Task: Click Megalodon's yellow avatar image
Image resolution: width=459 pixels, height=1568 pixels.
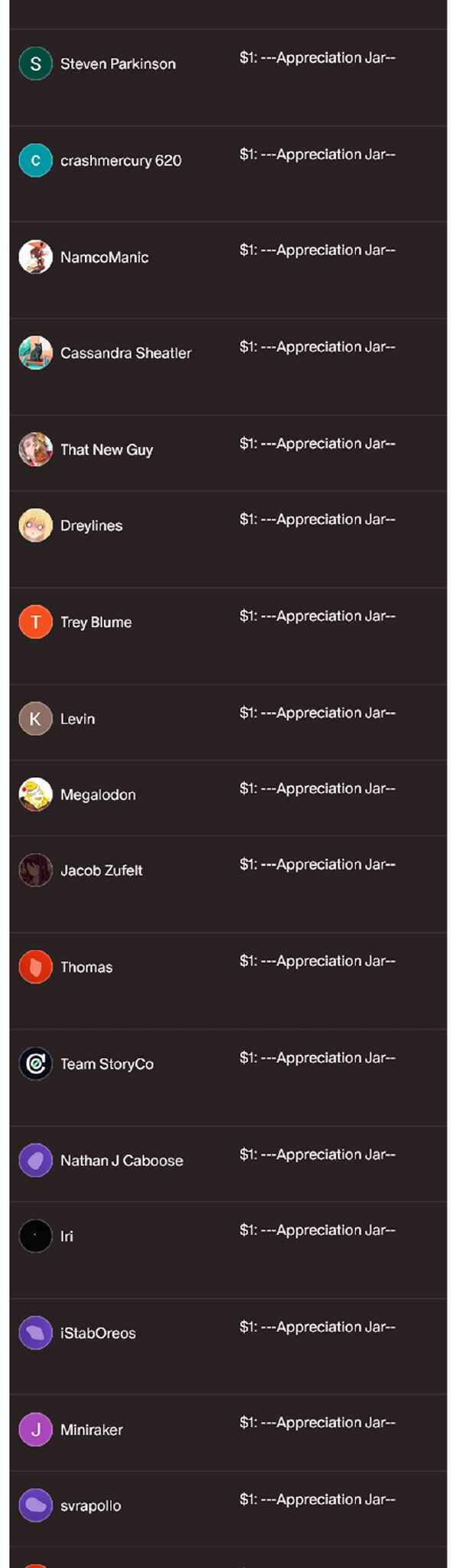Action: [x=35, y=794]
